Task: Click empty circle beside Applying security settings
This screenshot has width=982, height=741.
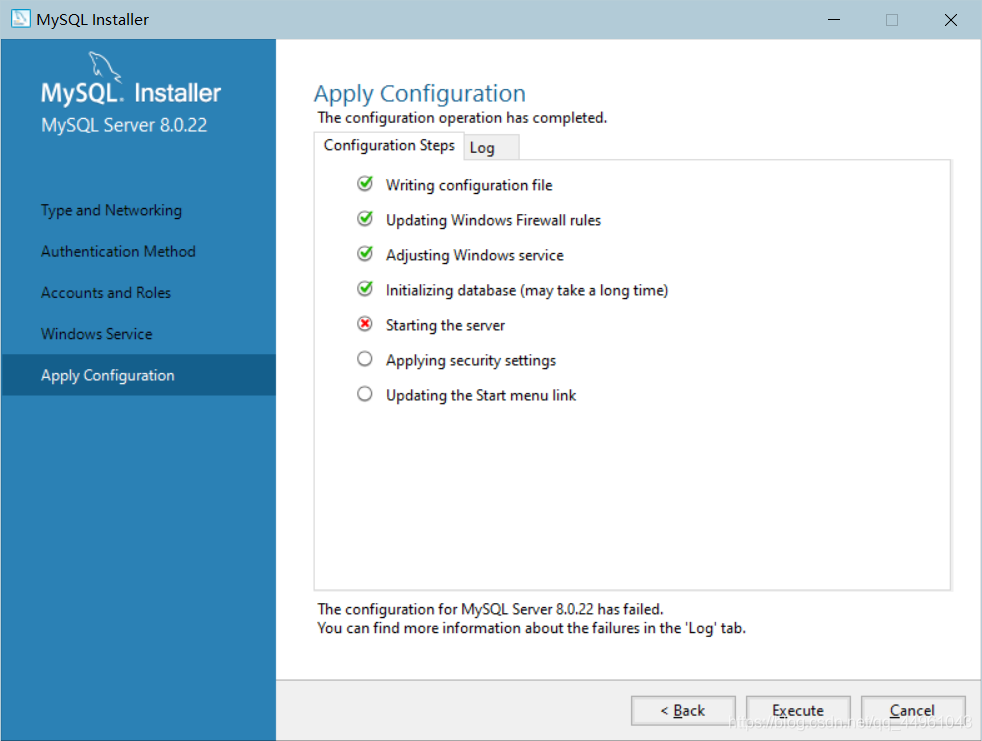Action: point(364,359)
